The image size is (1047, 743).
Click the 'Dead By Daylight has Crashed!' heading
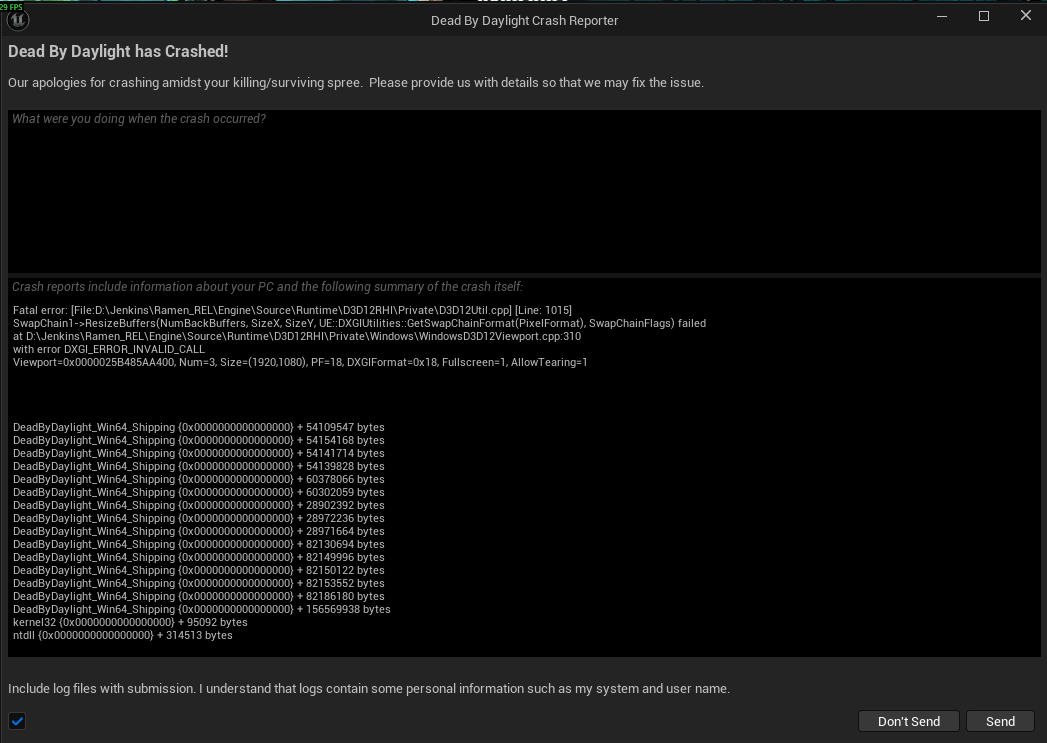point(118,51)
